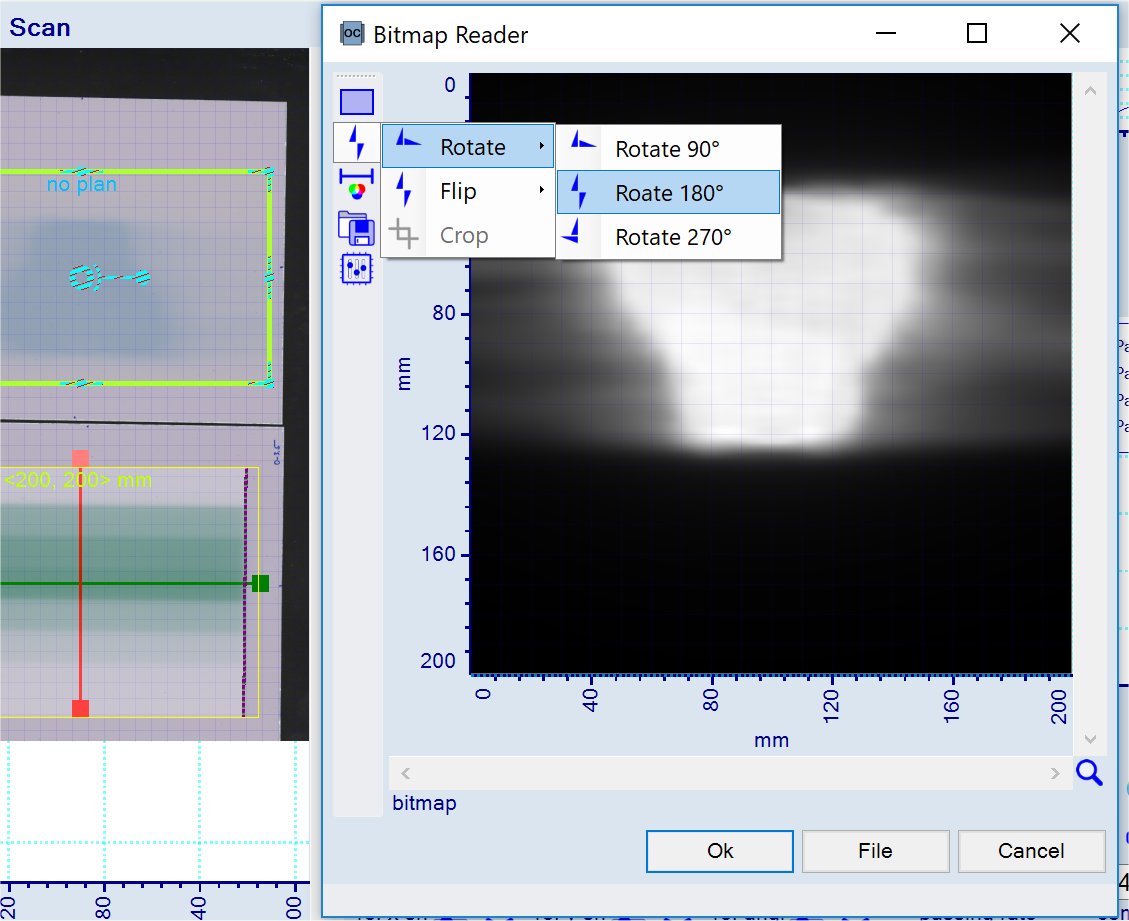Open the scale and color calibration tool
This screenshot has height=921, width=1129.
coord(357,185)
